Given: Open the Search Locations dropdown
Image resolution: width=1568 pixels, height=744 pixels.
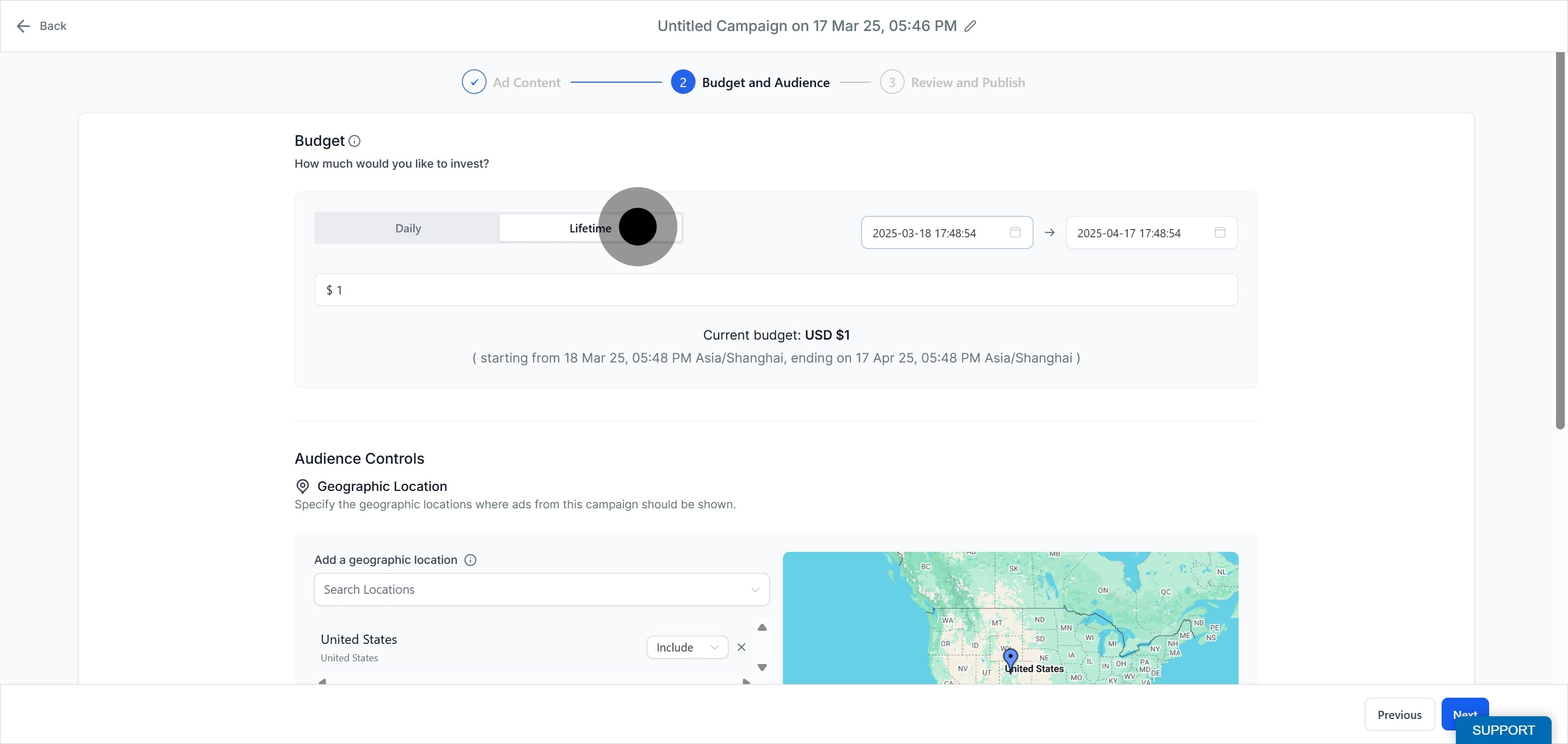Looking at the screenshot, I should (541, 589).
